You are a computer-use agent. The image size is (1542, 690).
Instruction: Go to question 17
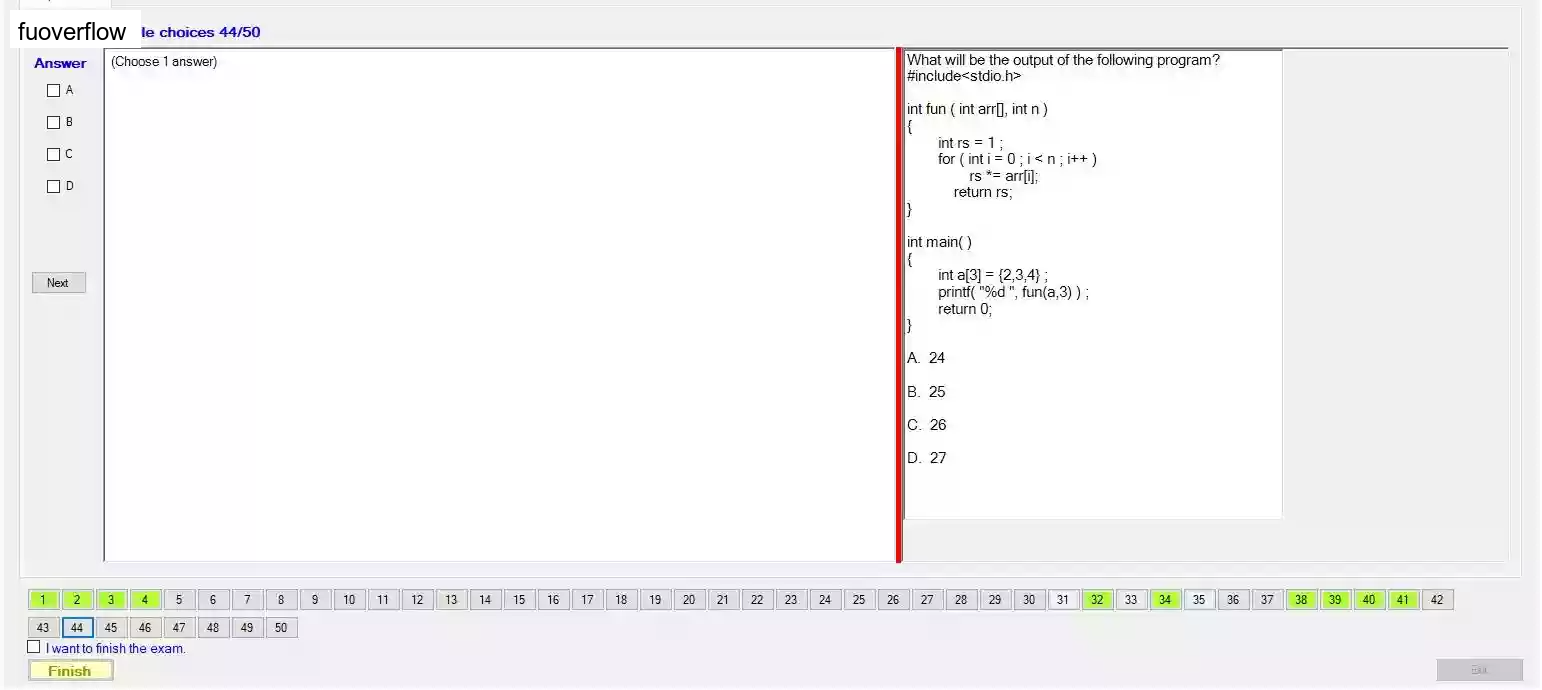587,600
